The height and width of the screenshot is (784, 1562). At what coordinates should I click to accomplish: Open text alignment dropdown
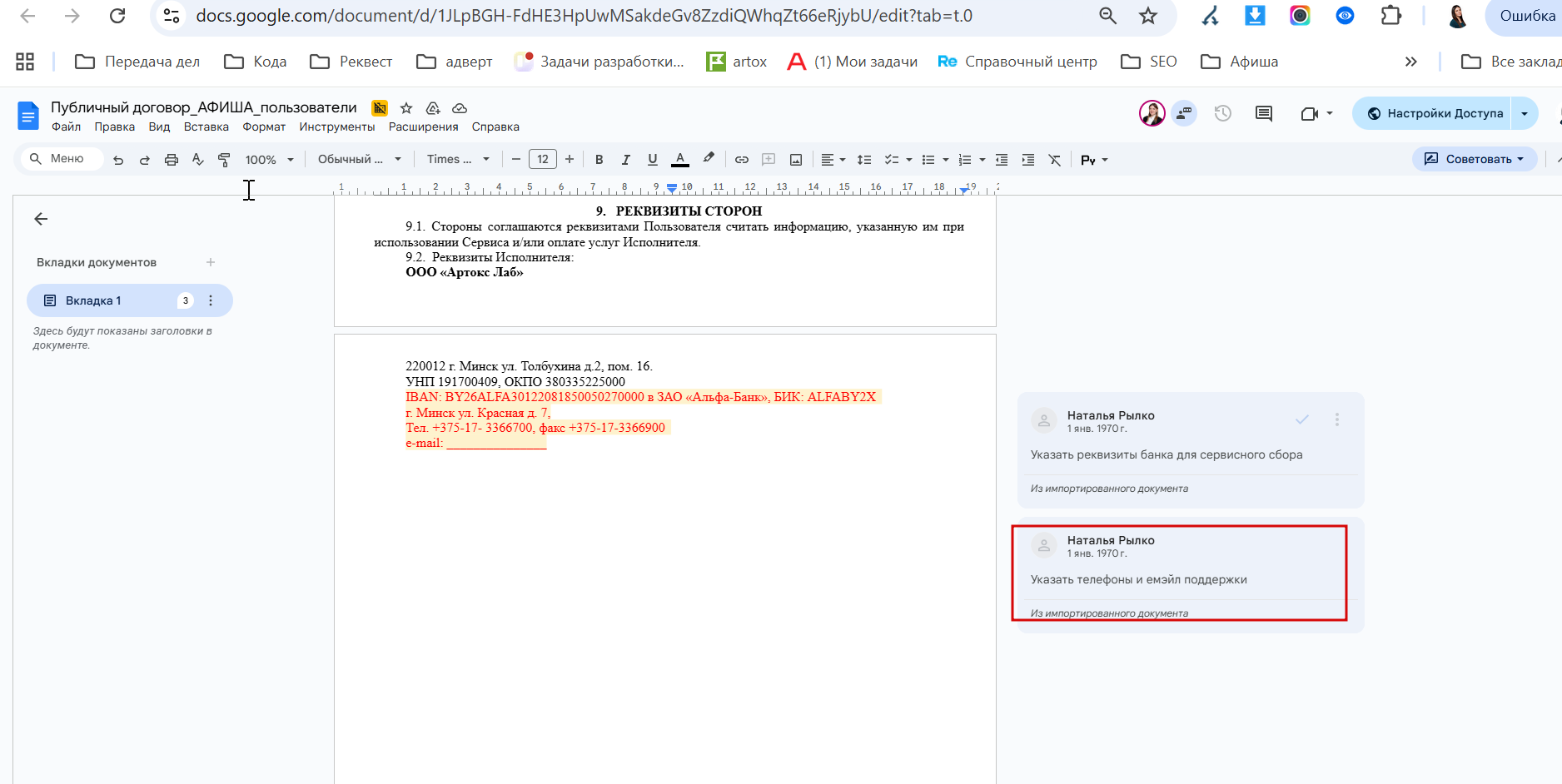[x=833, y=160]
